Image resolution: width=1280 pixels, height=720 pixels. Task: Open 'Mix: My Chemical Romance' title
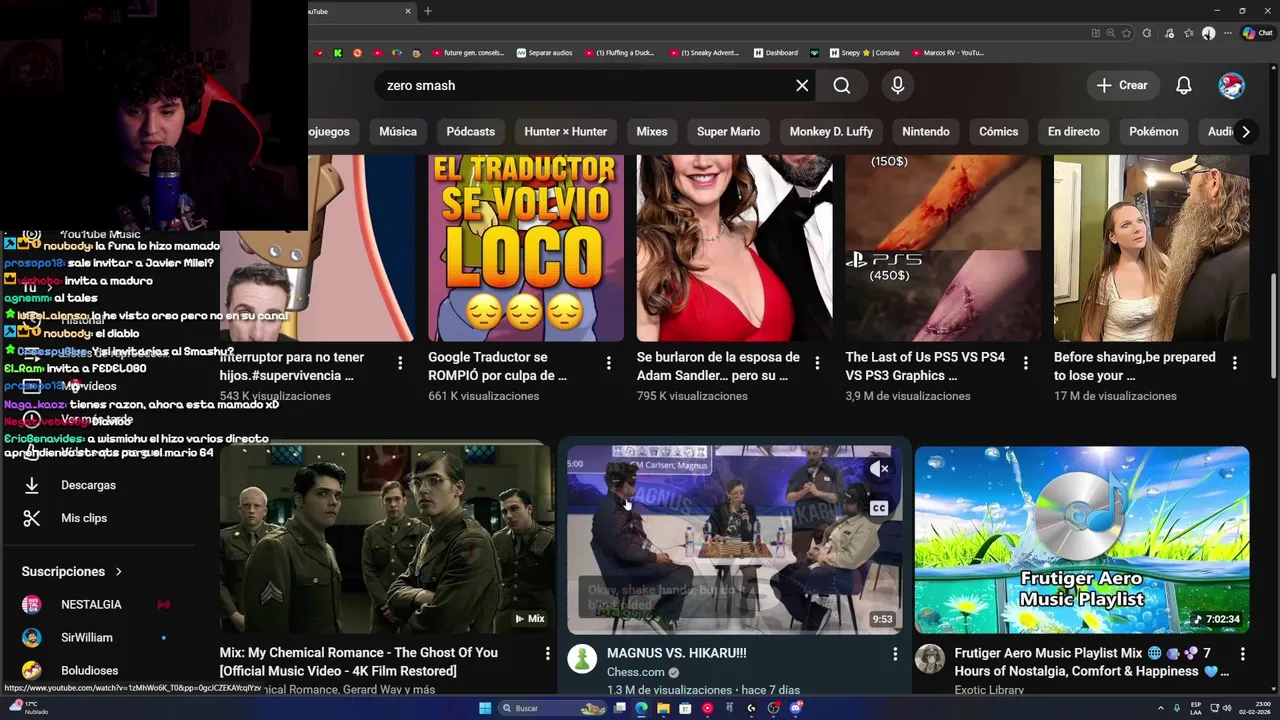[x=359, y=661]
